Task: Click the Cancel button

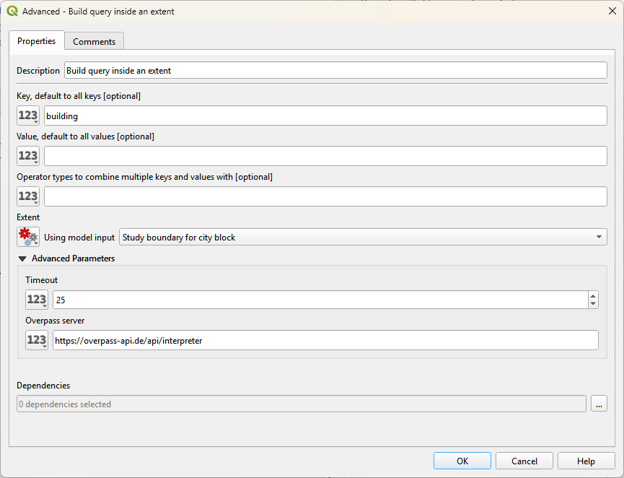Action: 524,461
